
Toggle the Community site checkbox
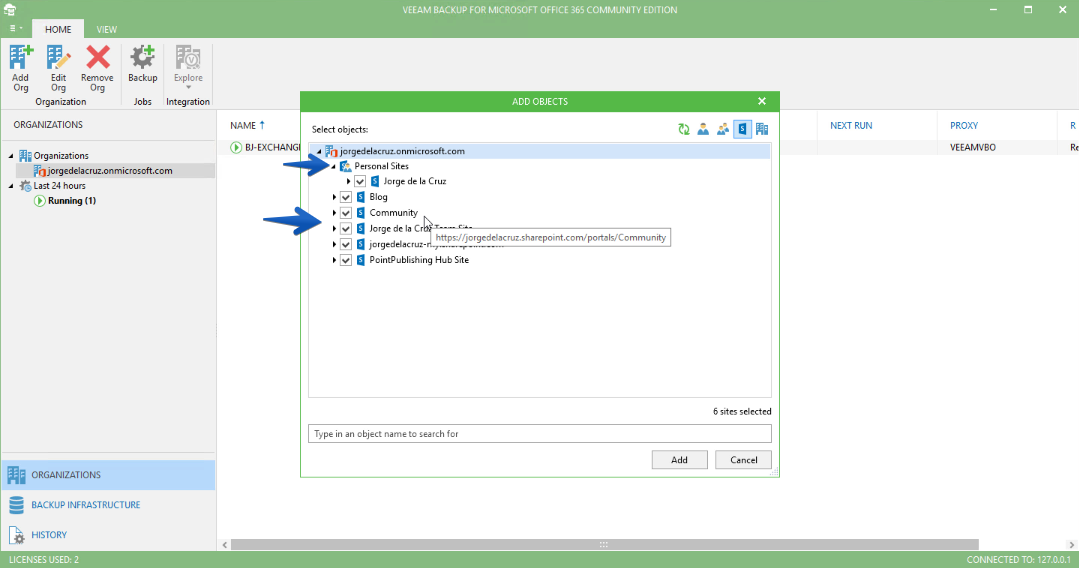point(346,213)
